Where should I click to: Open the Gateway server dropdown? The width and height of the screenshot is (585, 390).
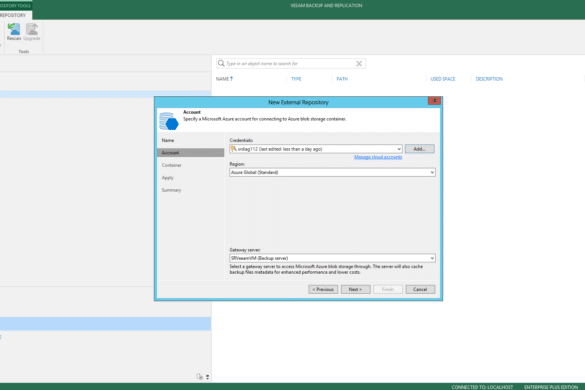tap(432, 258)
